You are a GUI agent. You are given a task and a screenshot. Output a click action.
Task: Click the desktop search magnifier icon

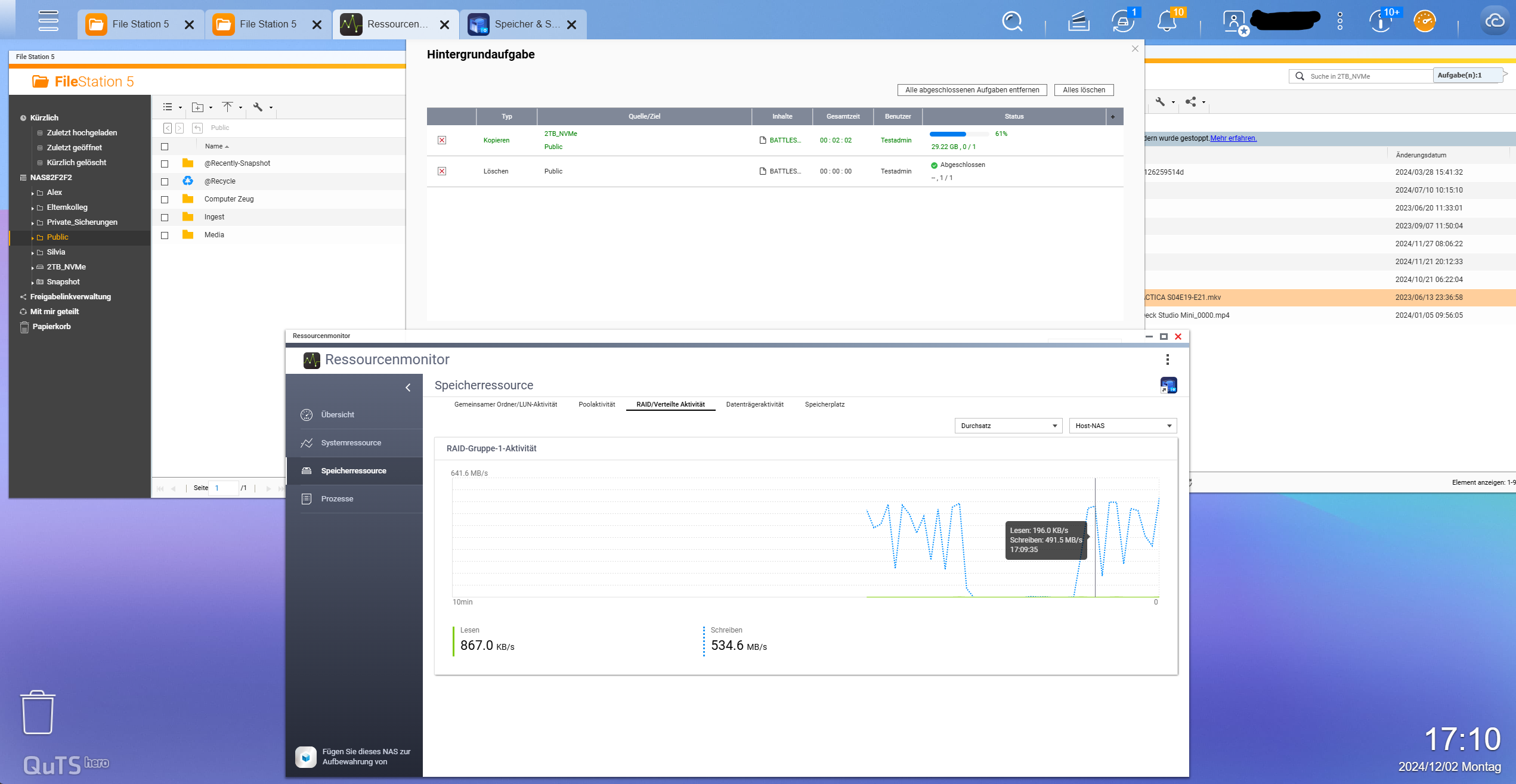tap(1012, 22)
